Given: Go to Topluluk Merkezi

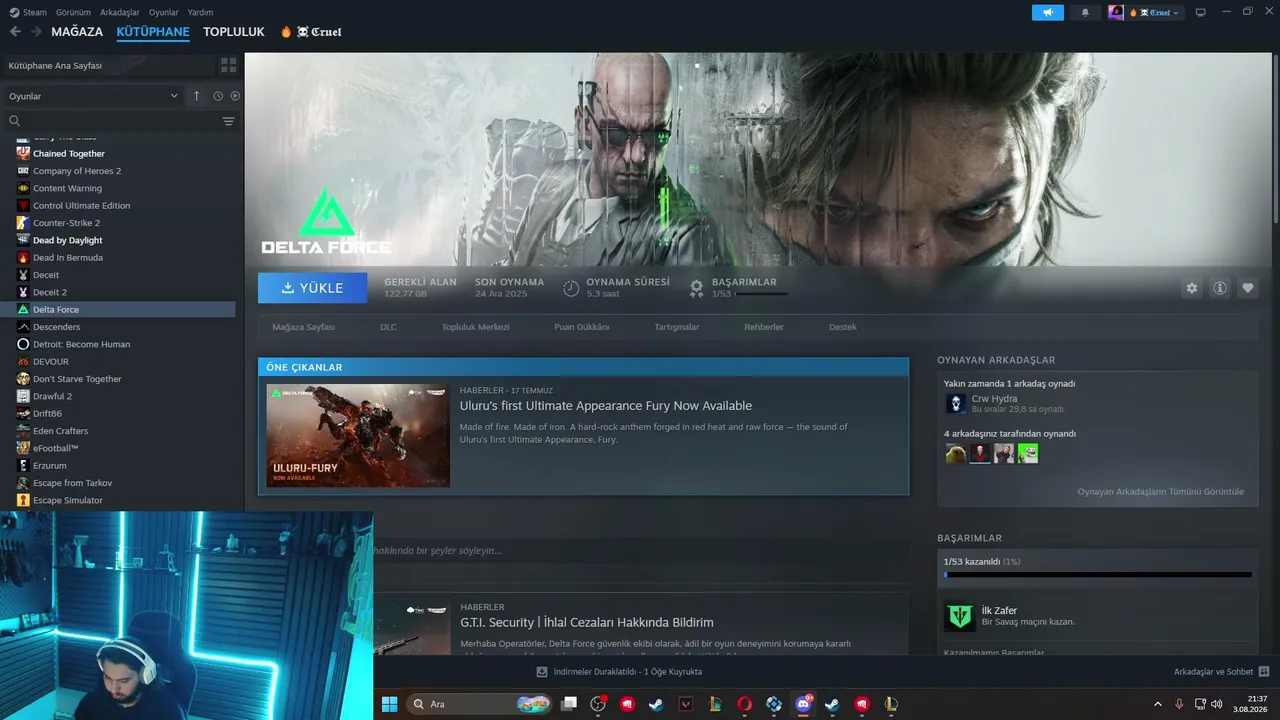Looking at the screenshot, I should click(x=476, y=327).
